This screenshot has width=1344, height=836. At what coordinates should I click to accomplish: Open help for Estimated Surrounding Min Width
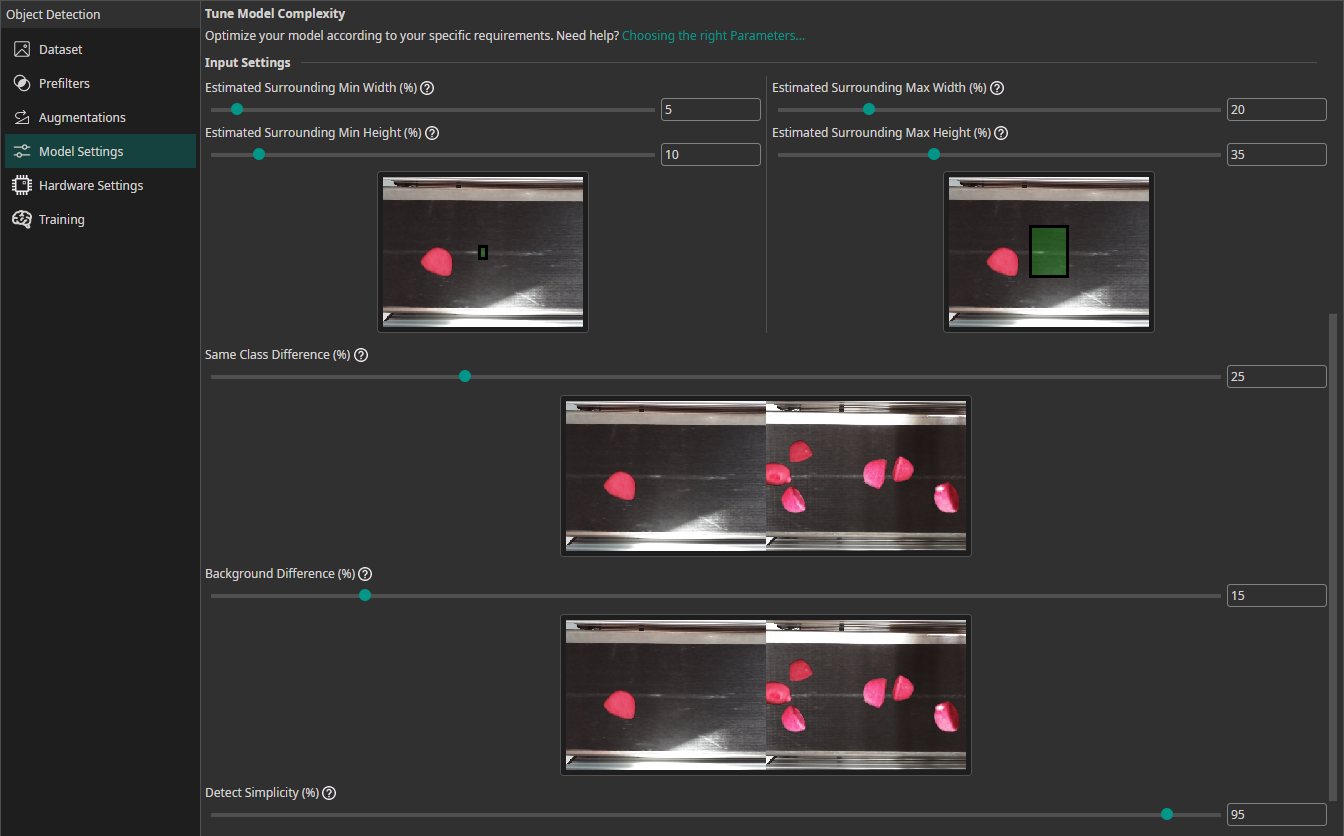click(427, 88)
